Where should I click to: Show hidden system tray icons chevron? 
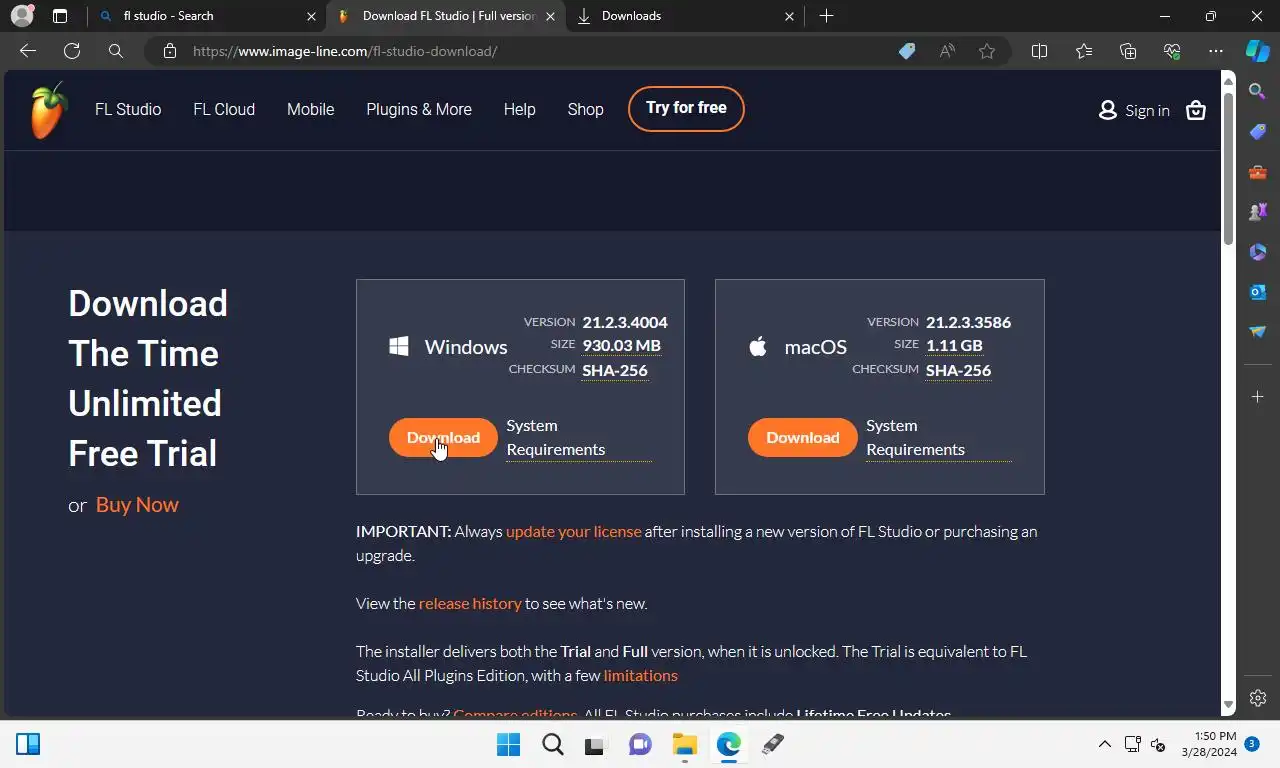(x=1105, y=744)
